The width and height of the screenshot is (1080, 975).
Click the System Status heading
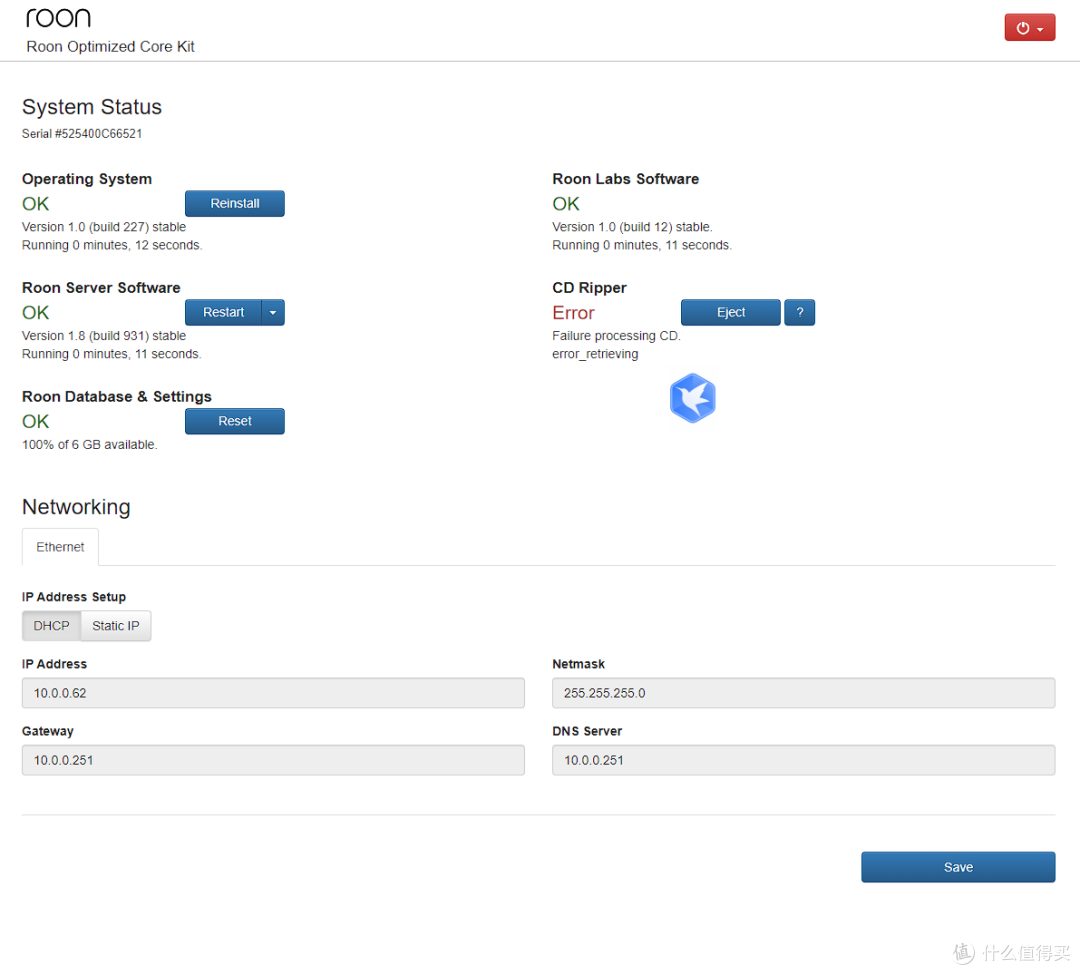[x=92, y=107]
